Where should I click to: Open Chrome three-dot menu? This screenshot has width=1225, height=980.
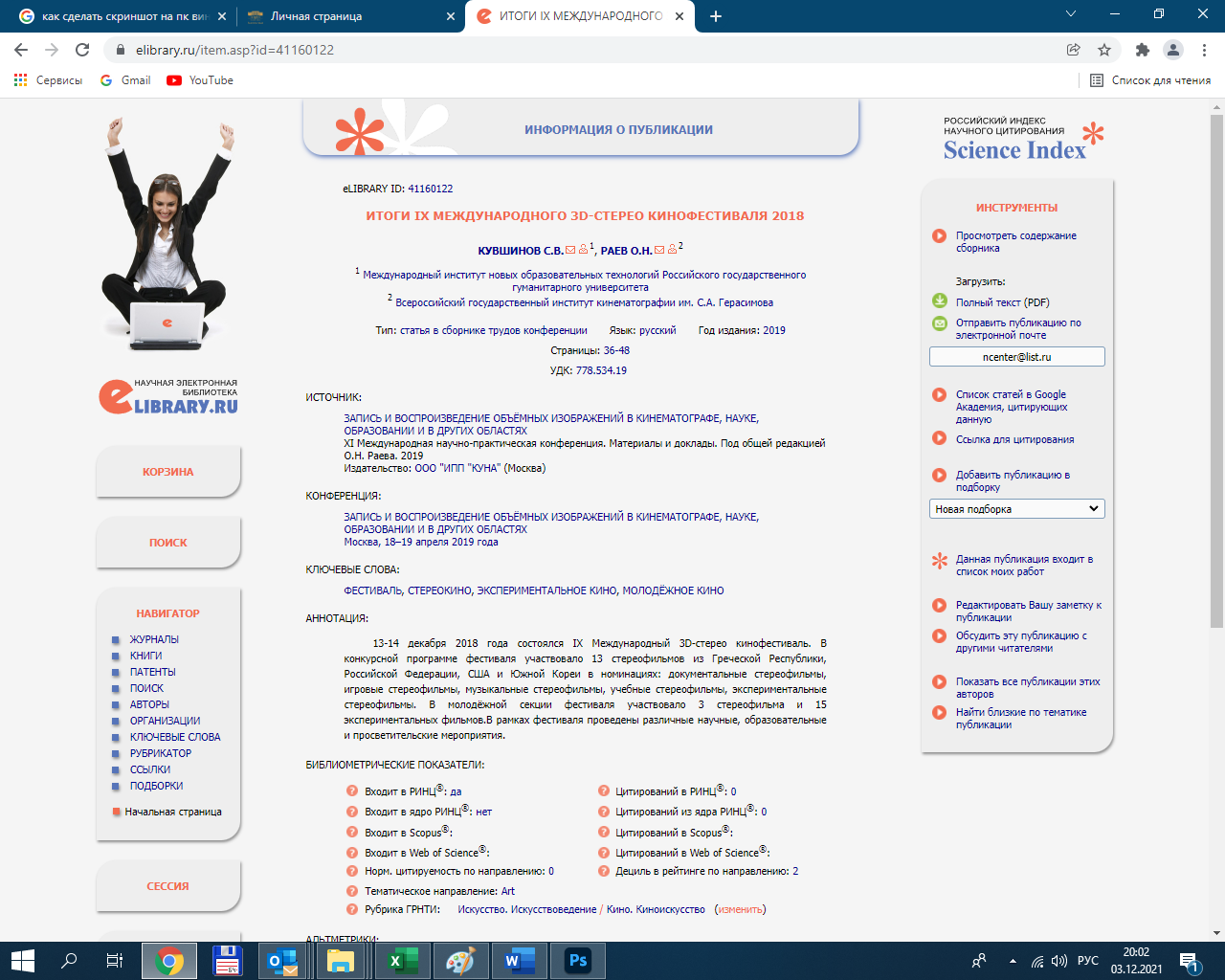pyautogui.click(x=1204, y=50)
